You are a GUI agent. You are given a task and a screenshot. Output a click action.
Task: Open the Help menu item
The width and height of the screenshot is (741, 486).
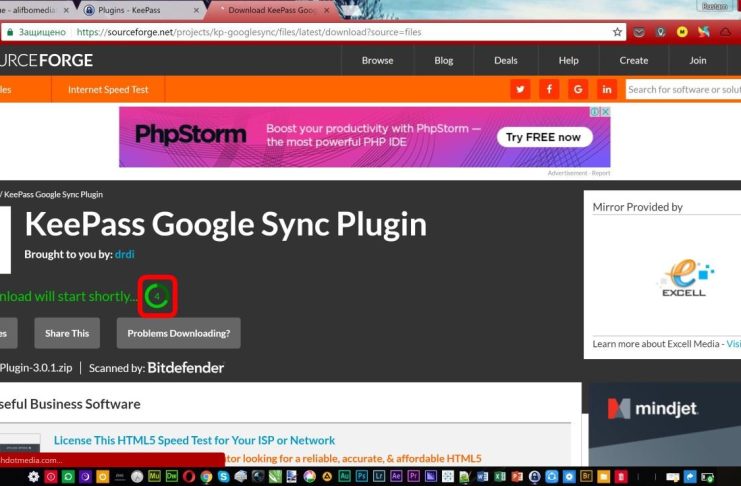click(x=569, y=61)
